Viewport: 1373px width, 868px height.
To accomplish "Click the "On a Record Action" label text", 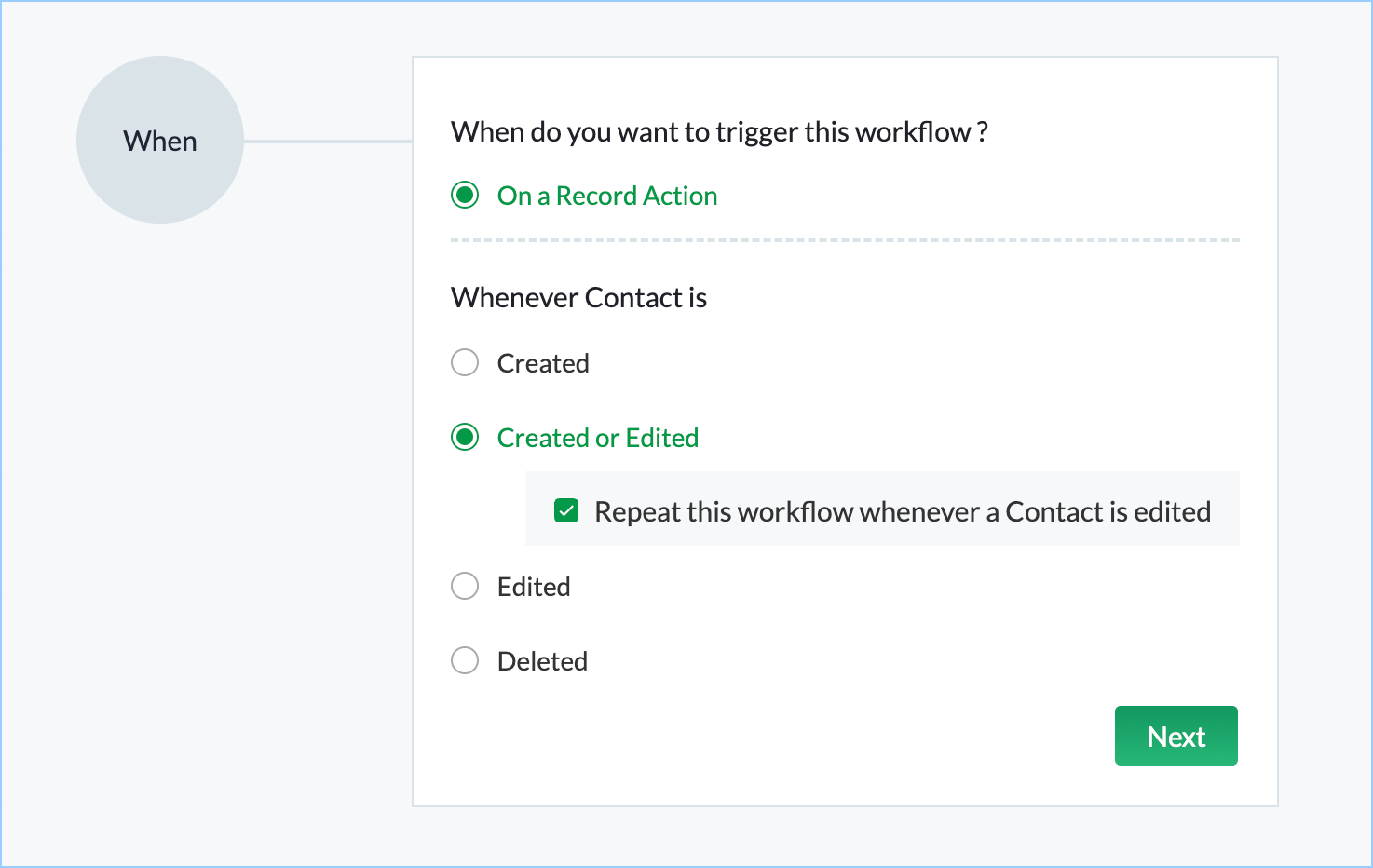I will [x=607, y=196].
